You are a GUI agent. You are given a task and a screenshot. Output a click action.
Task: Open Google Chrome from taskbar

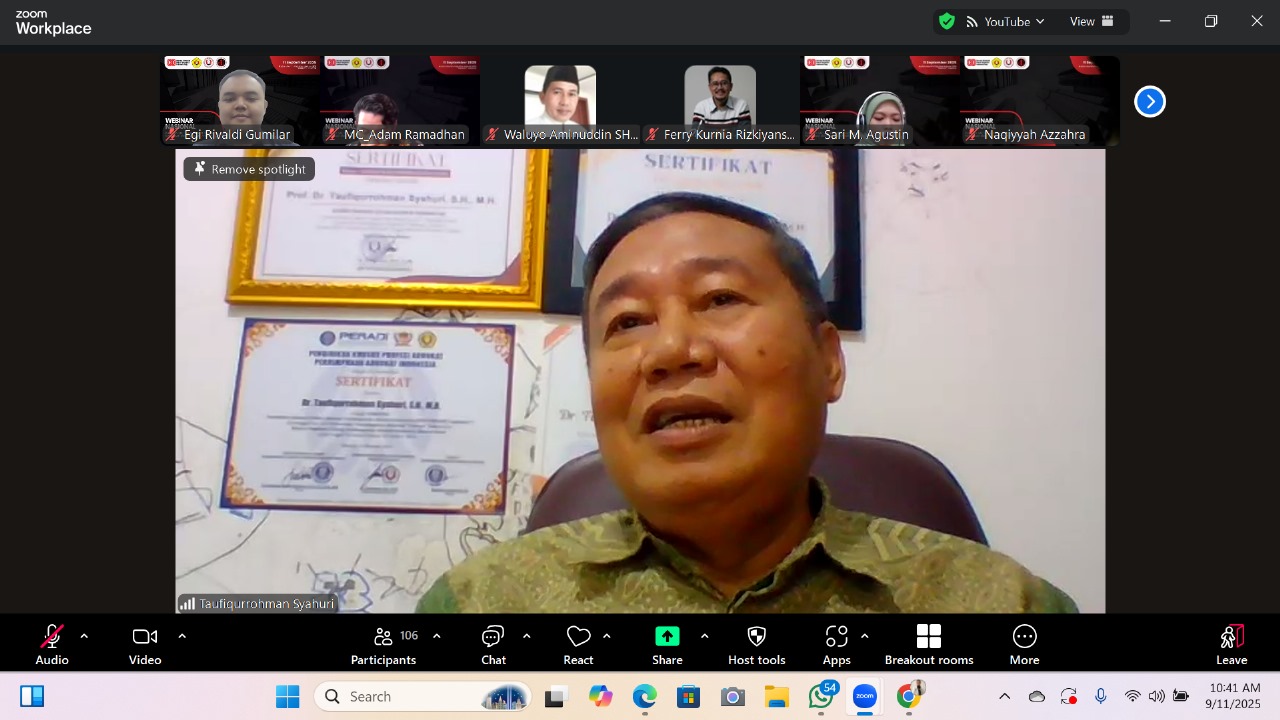pyautogui.click(x=909, y=696)
